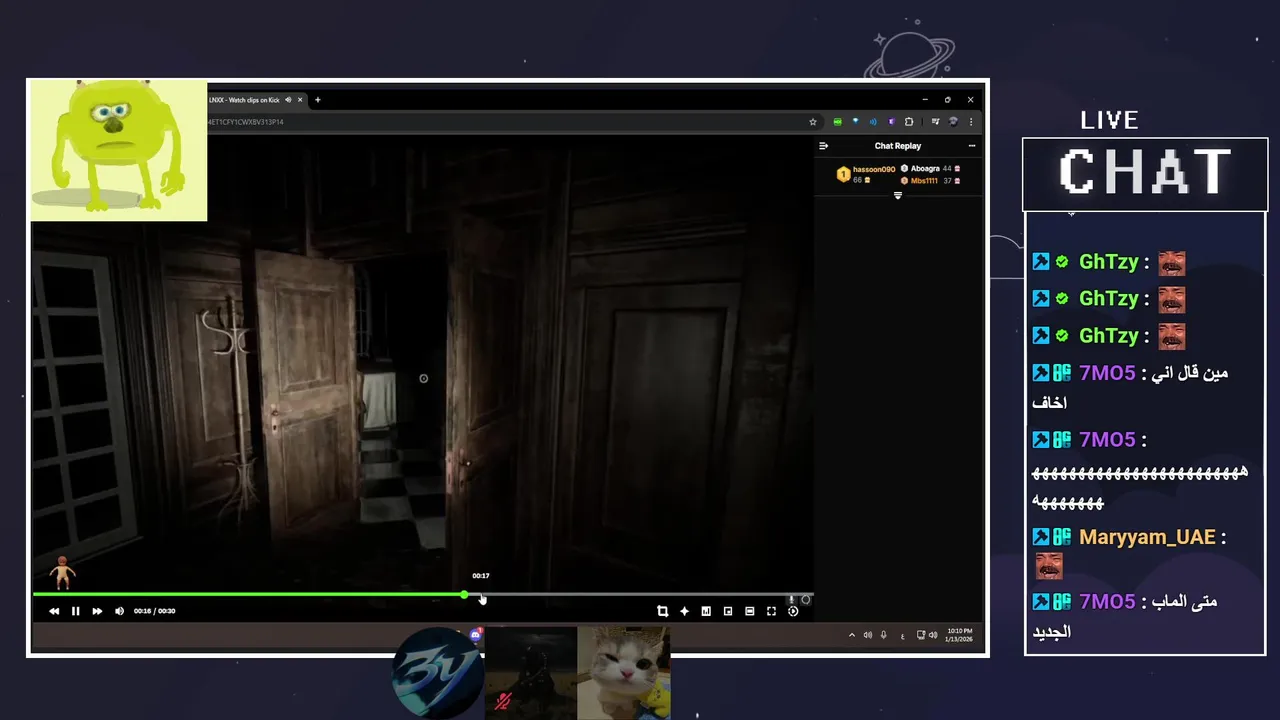
Task: Click the white cat avatar tile
Action: [x=623, y=673]
